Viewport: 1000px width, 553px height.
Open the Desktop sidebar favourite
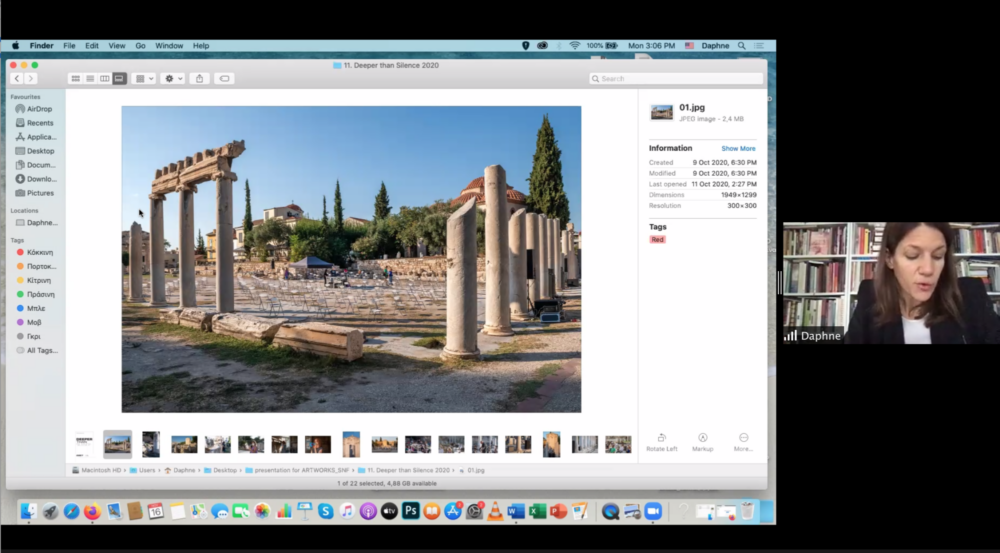[35, 151]
